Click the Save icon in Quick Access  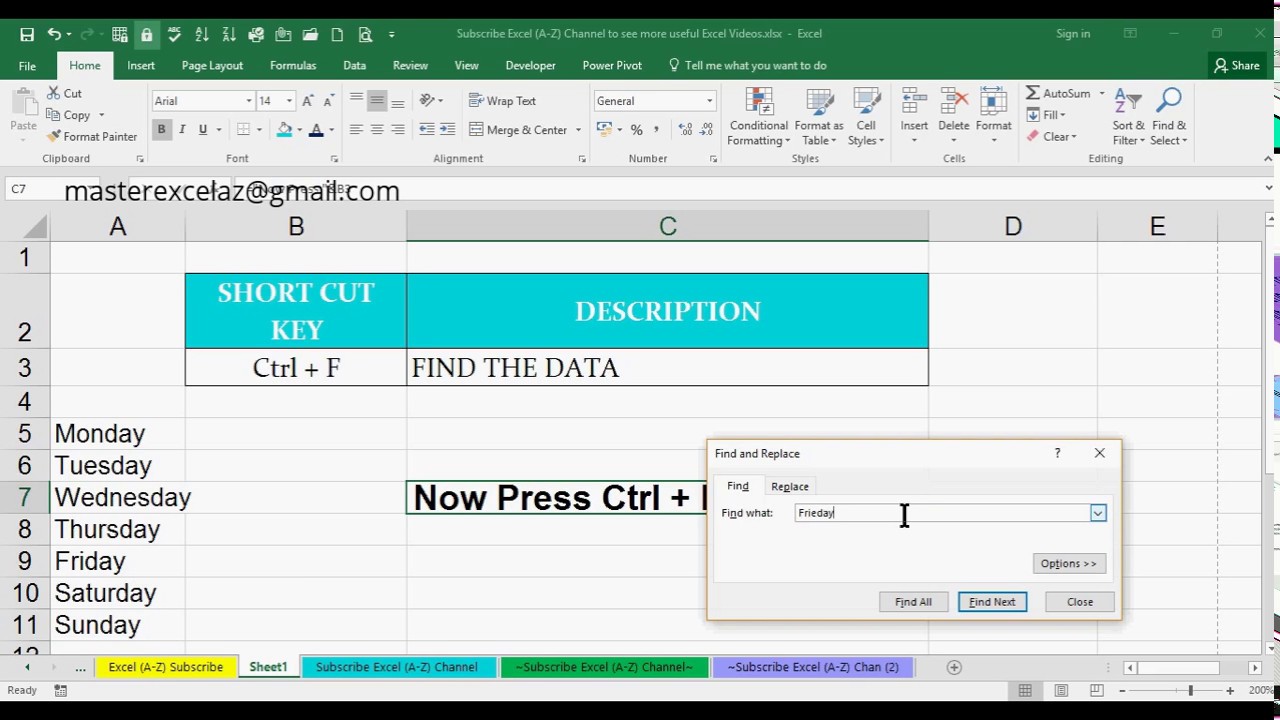(27, 34)
